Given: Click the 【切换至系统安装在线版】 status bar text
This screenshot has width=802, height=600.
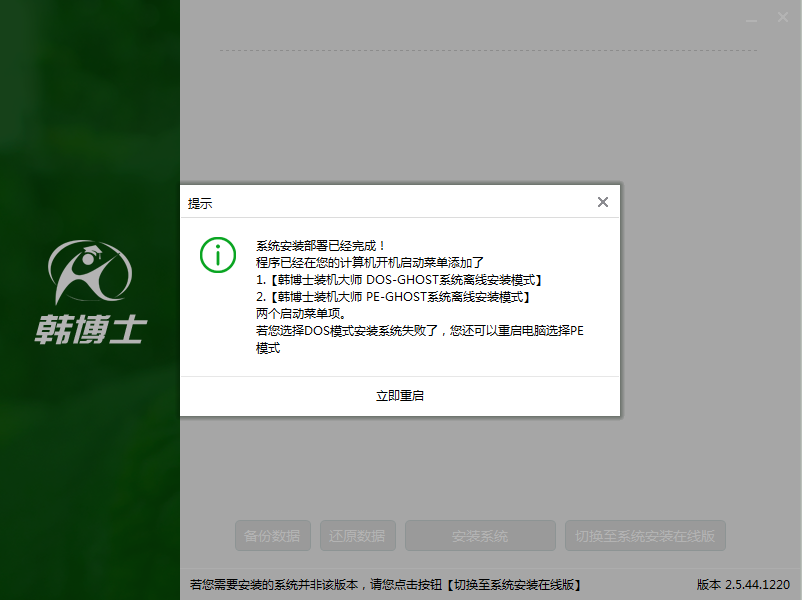Looking at the screenshot, I should point(514,585).
